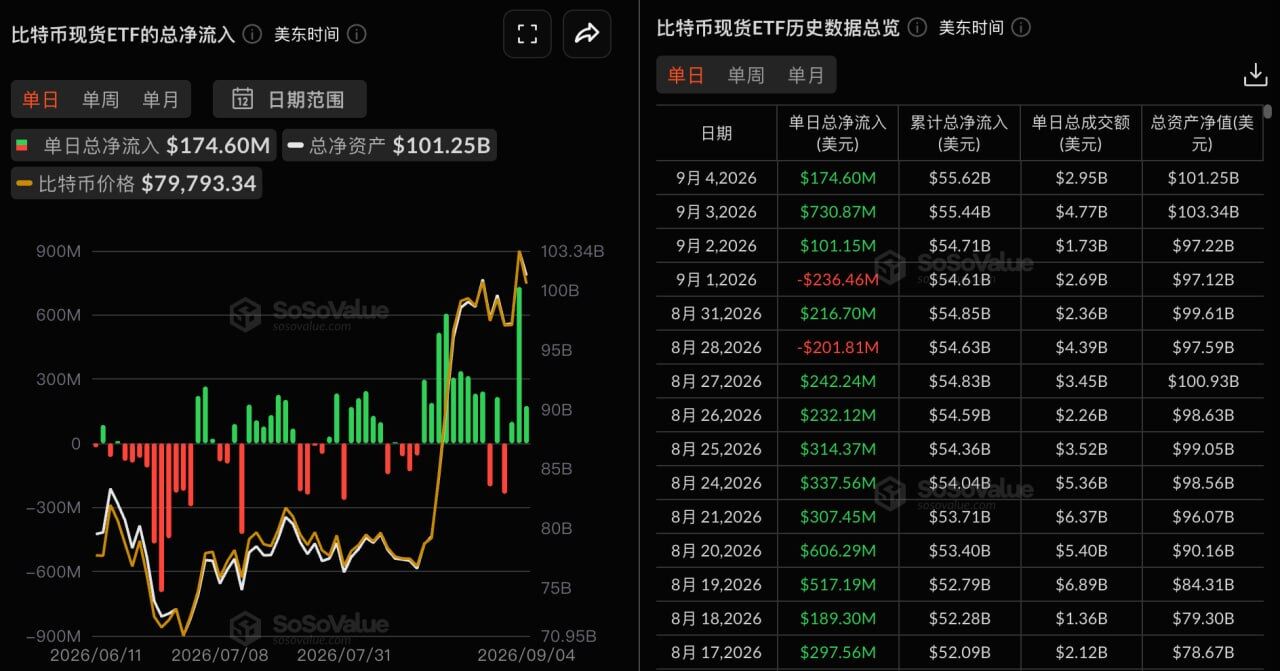The width and height of the screenshot is (1280, 671).
Task: Click the $52.79B cumulative inflow cell
Action: pyautogui.click(x=959, y=585)
